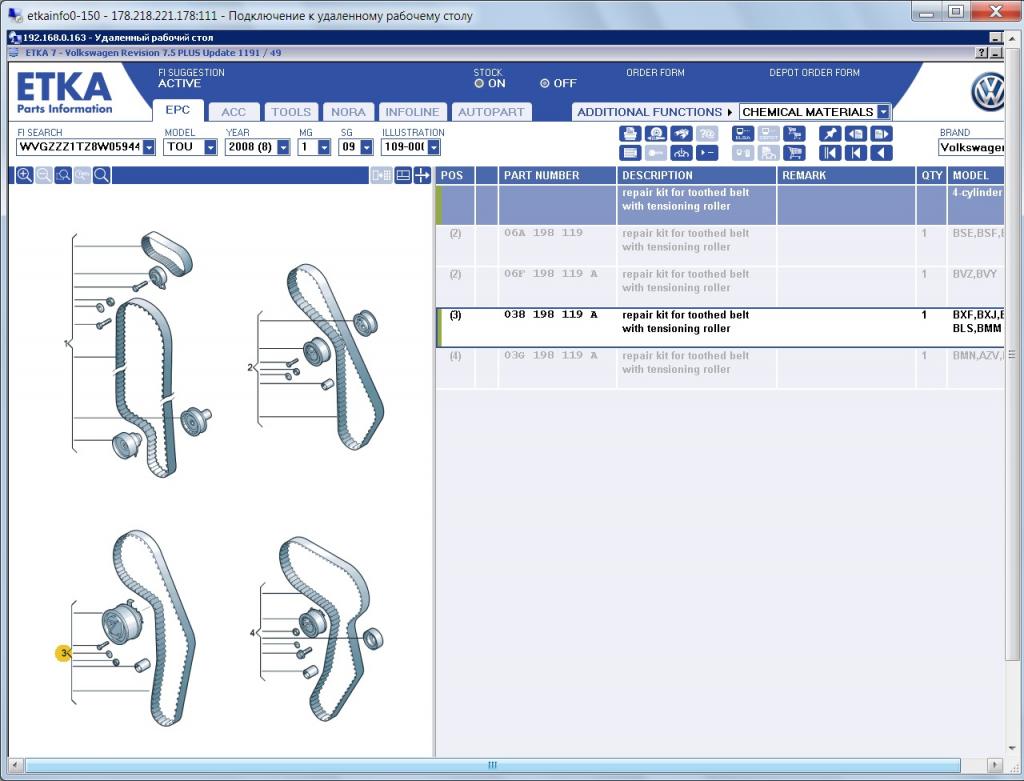The height and width of the screenshot is (781, 1024).
Task: Open the YEAR dropdown showing 2008 (8)
Action: pos(283,147)
